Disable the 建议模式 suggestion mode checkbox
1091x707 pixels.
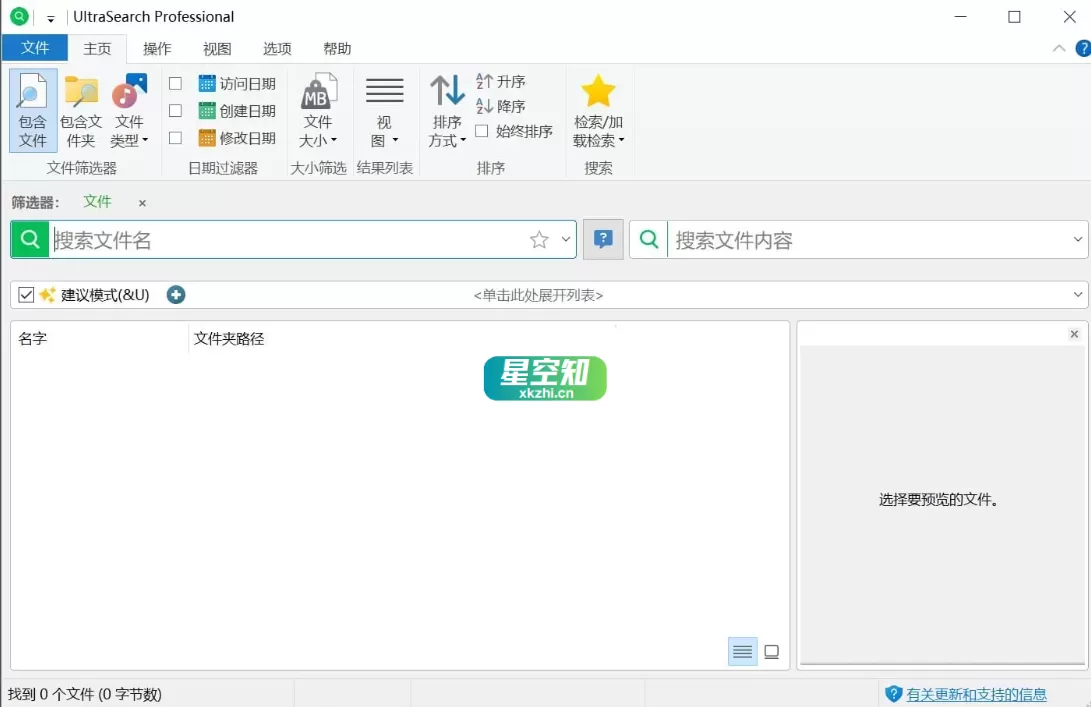point(24,294)
